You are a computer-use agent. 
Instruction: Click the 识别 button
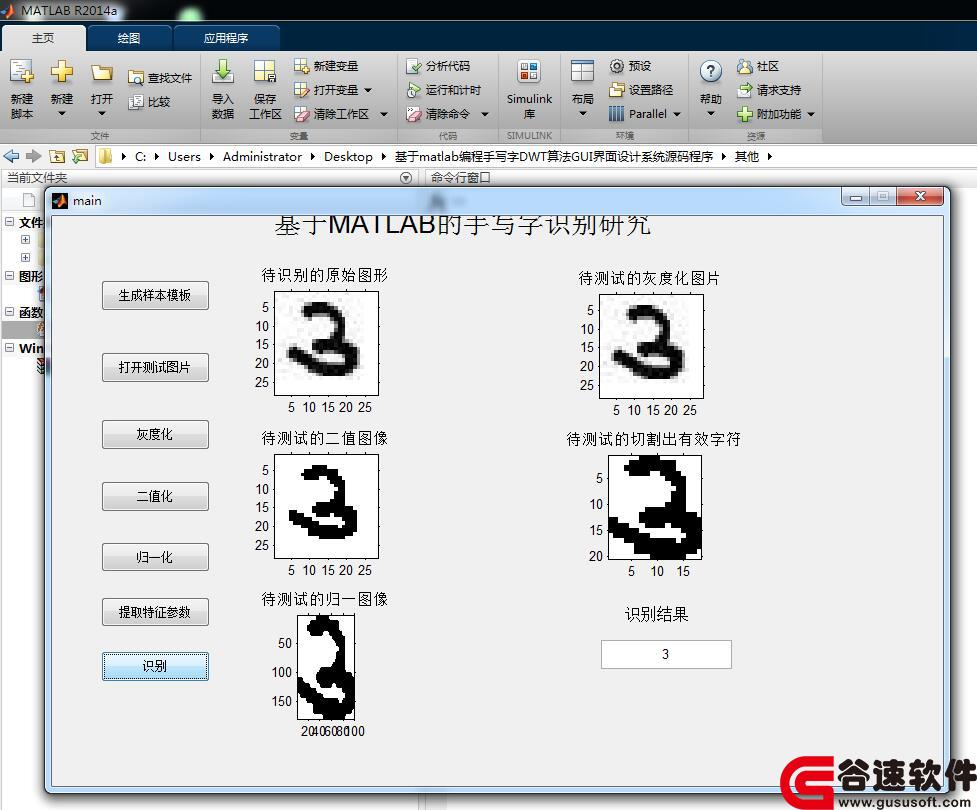pyautogui.click(x=155, y=666)
